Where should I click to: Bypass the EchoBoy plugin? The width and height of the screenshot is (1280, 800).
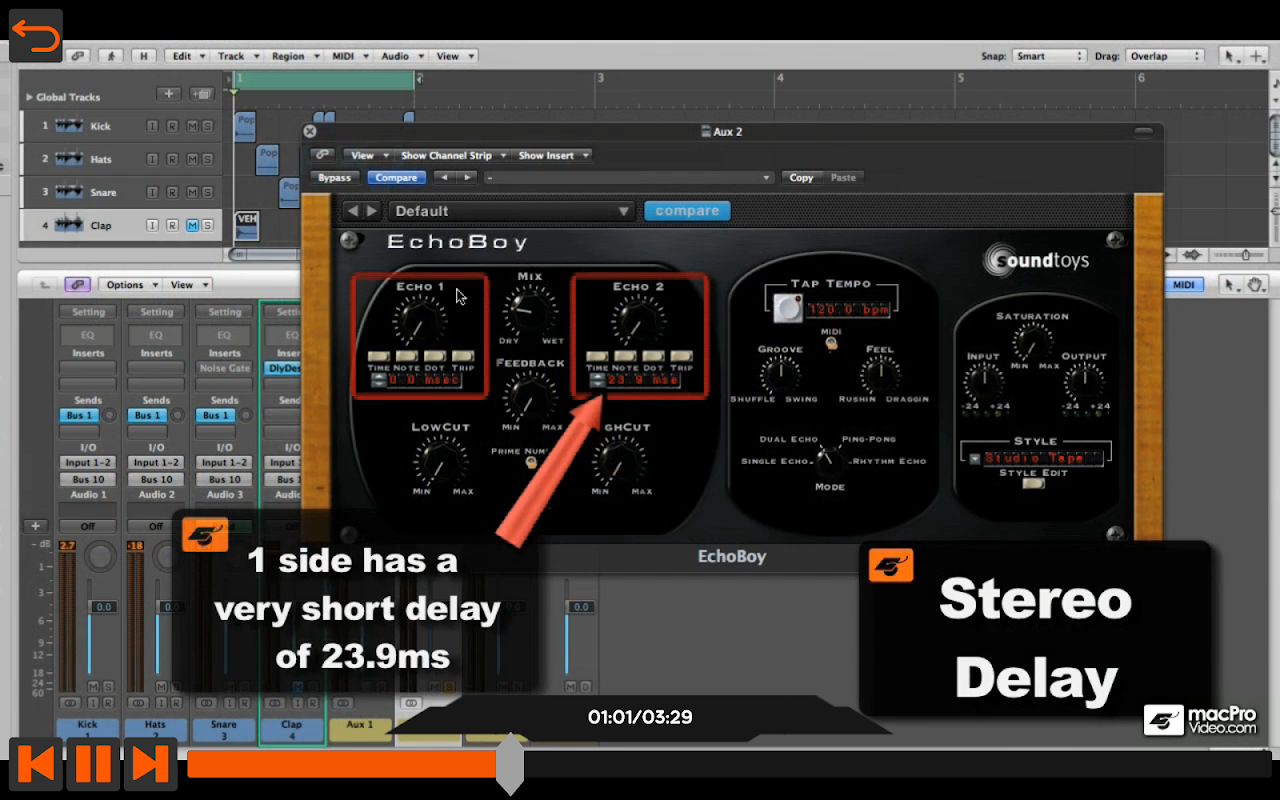pyautogui.click(x=334, y=178)
